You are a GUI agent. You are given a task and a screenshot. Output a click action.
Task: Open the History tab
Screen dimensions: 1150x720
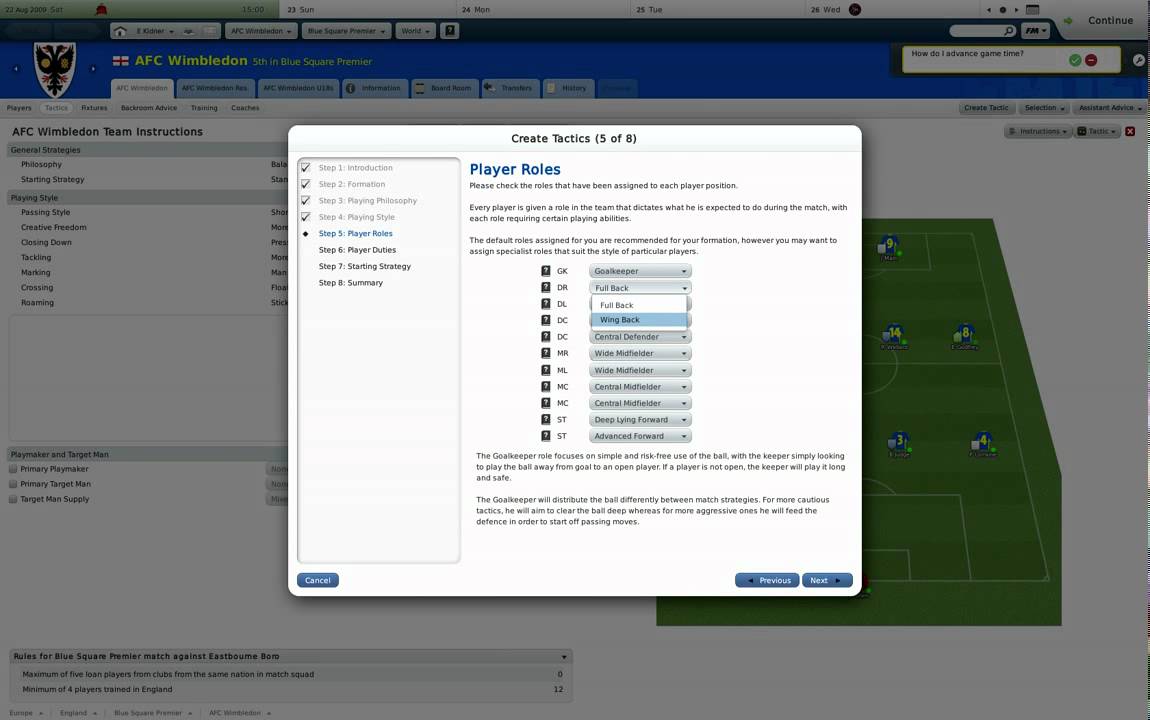tap(568, 88)
